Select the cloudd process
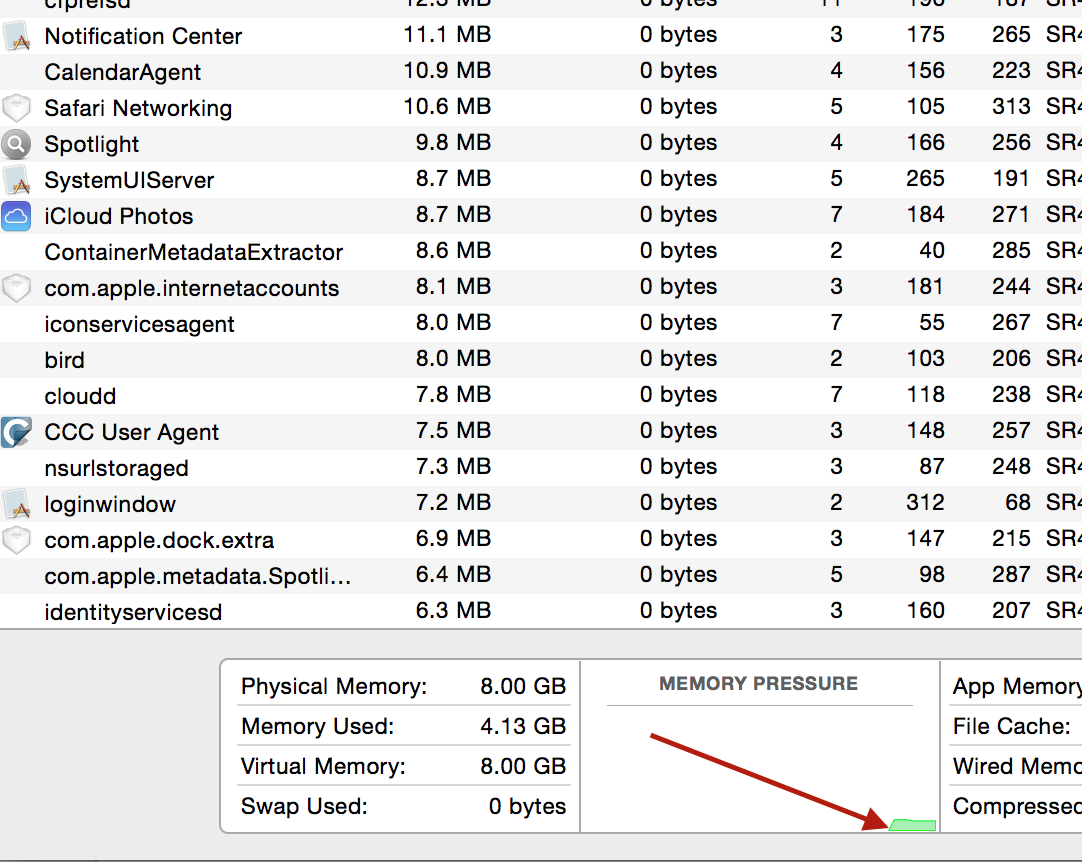Viewport: 1082px width, 862px height. click(x=80, y=396)
